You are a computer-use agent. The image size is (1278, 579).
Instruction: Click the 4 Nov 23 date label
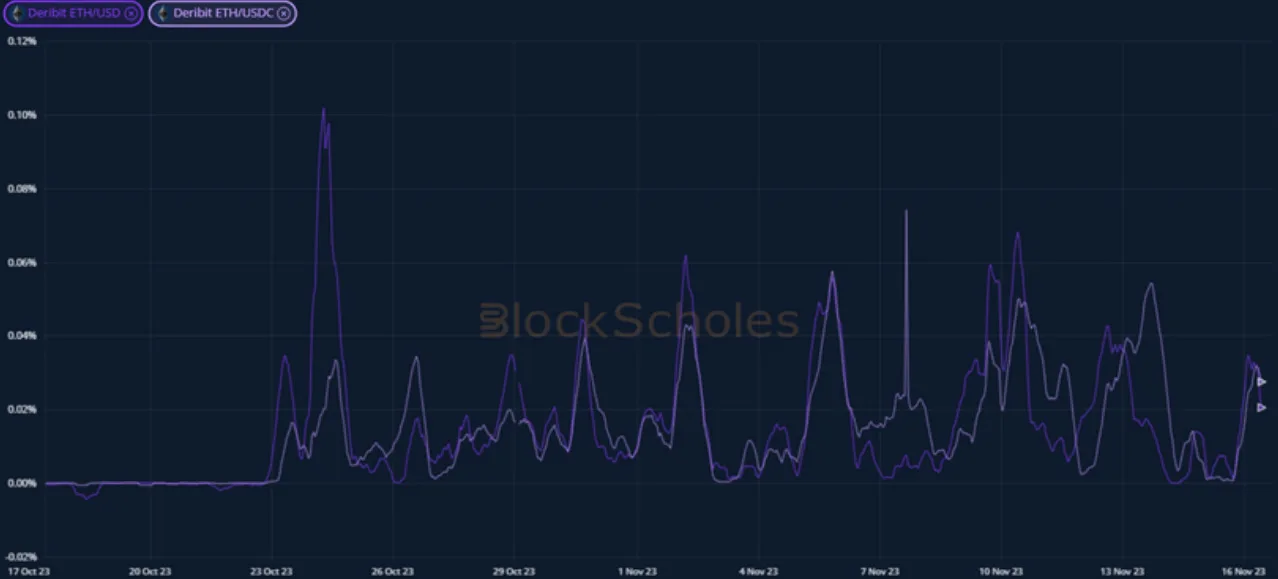pyautogui.click(x=757, y=572)
